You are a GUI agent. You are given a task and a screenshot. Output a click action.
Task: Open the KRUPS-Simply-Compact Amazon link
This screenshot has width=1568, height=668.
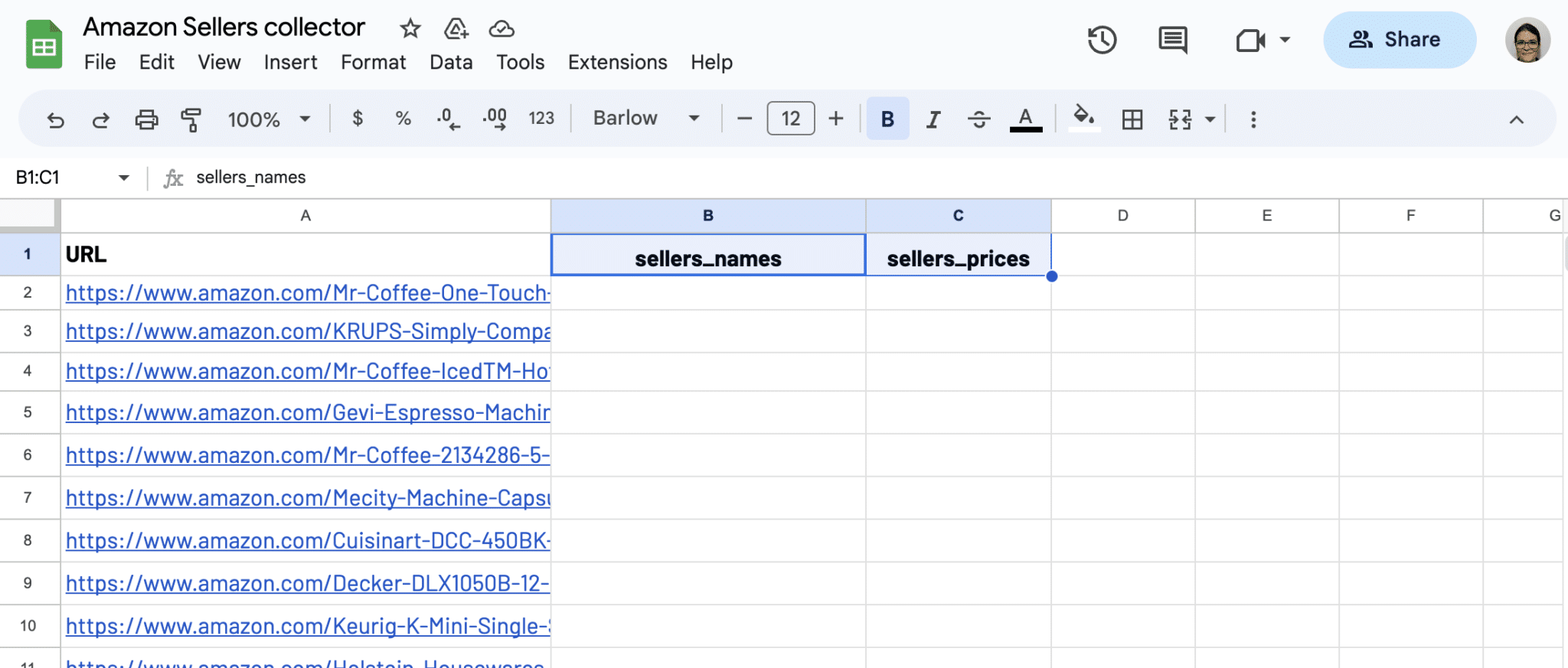coord(308,331)
